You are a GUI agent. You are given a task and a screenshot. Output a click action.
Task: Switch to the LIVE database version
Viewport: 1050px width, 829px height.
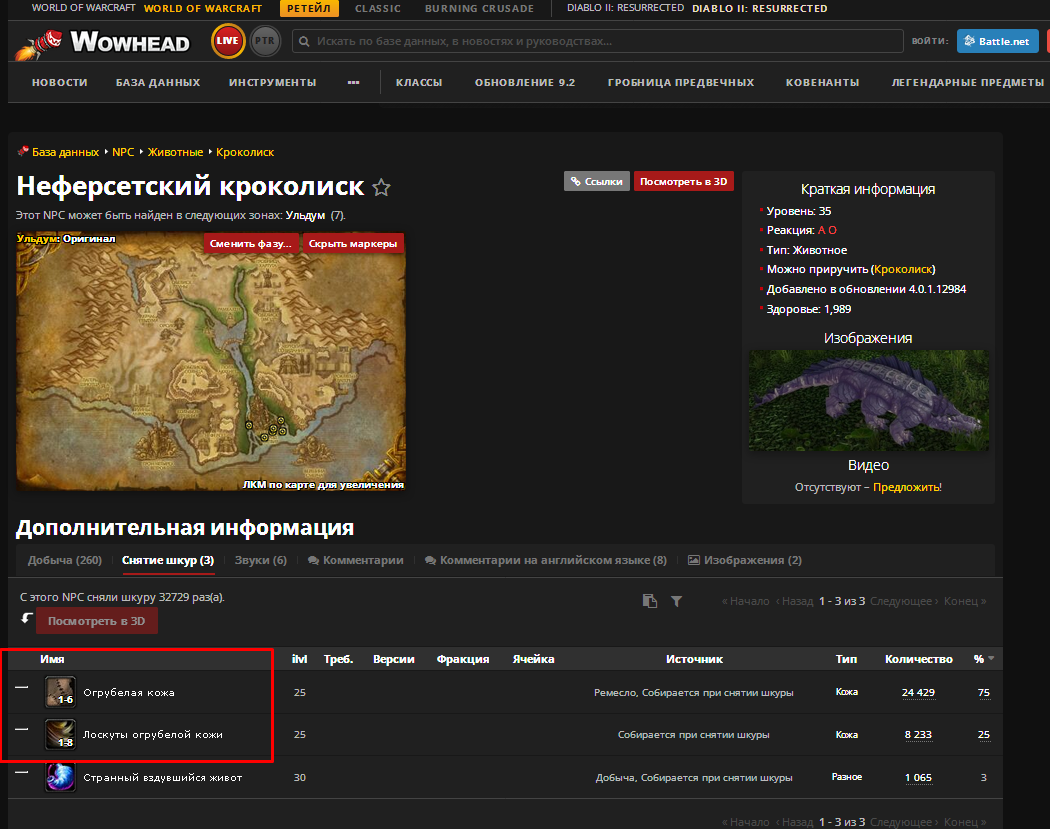[x=228, y=42]
